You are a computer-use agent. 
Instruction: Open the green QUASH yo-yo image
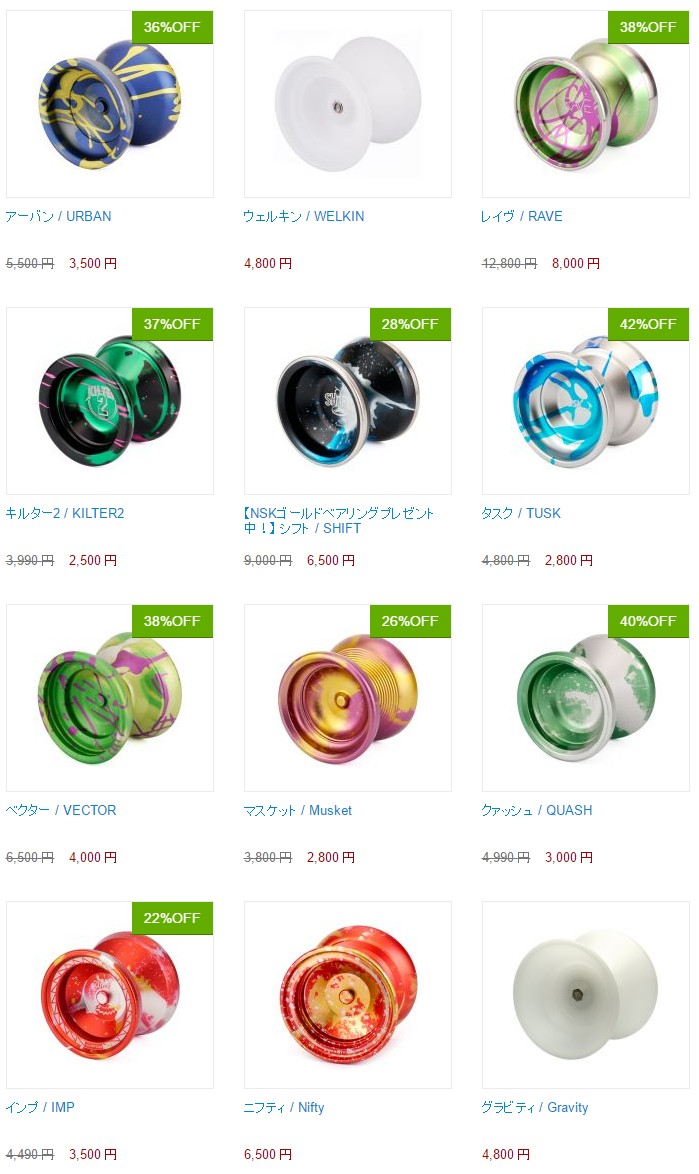coord(586,698)
